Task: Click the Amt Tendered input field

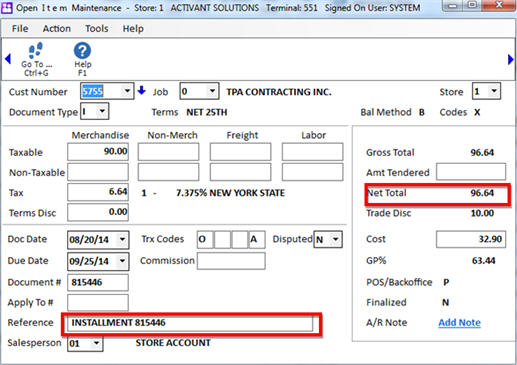Action: pos(471,172)
